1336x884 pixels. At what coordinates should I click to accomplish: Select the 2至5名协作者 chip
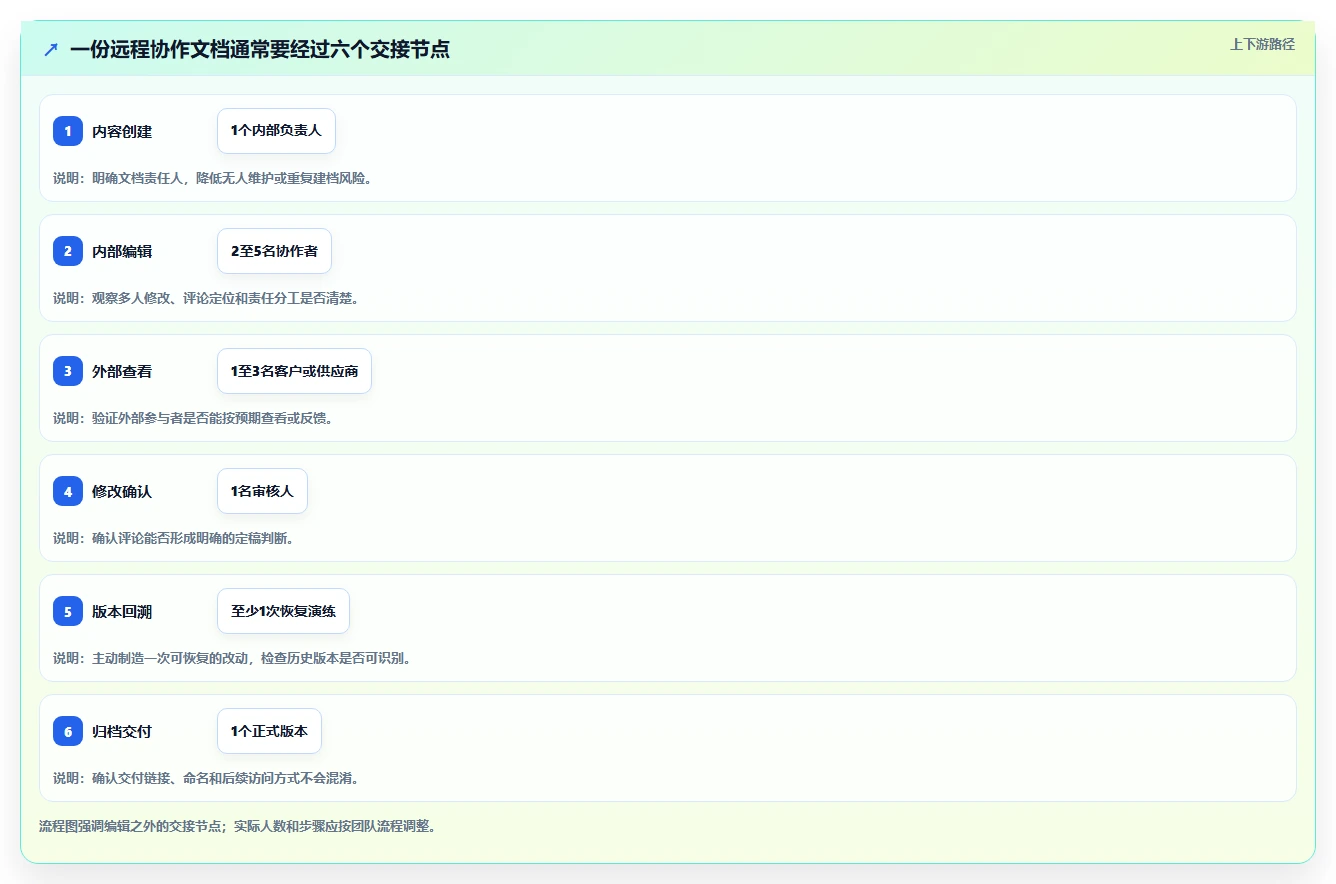(274, 251)
